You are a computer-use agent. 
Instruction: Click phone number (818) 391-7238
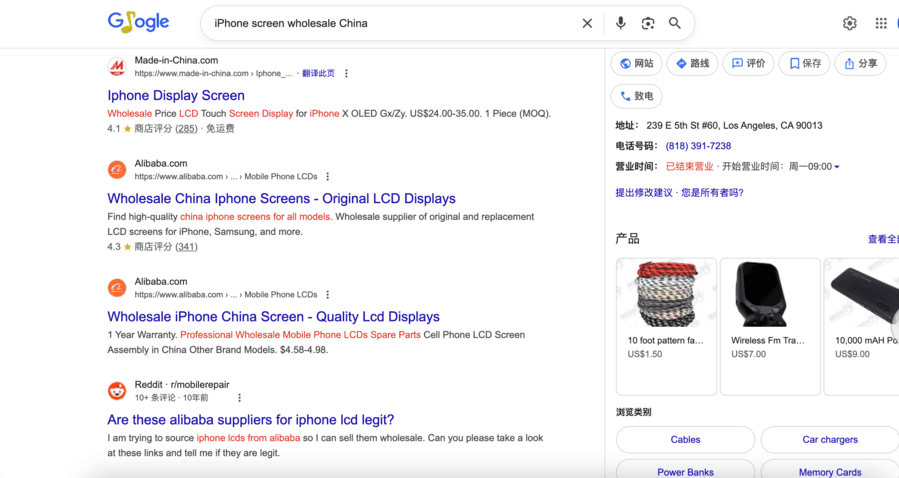[x=698, y=146]
